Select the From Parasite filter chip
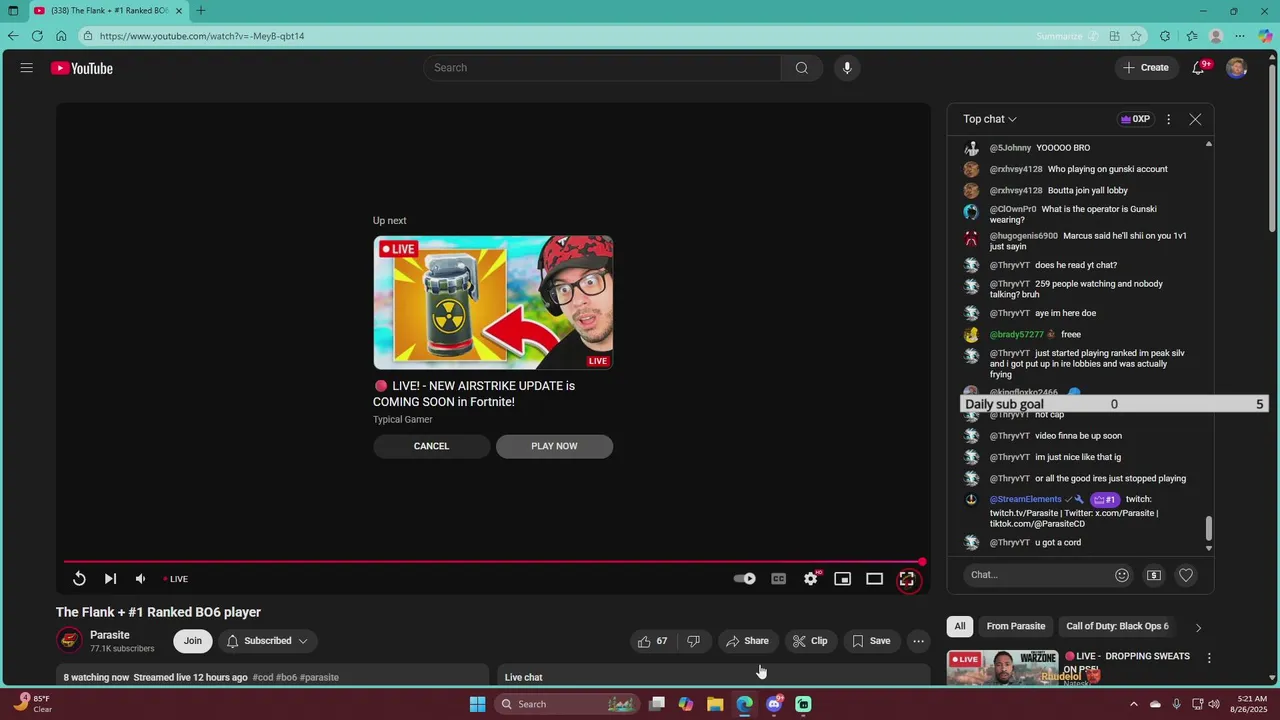This screenshot has height=720, width=1280. coord(1015,626)
